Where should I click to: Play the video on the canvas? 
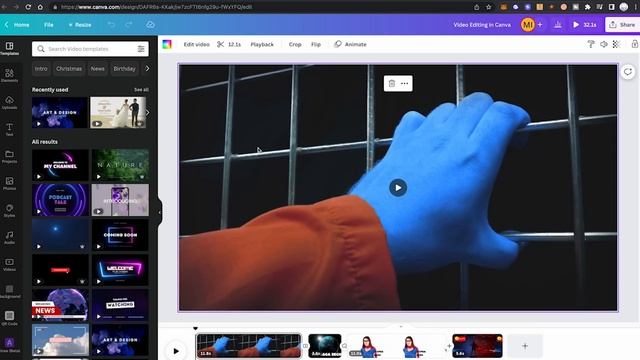(398, 188)
